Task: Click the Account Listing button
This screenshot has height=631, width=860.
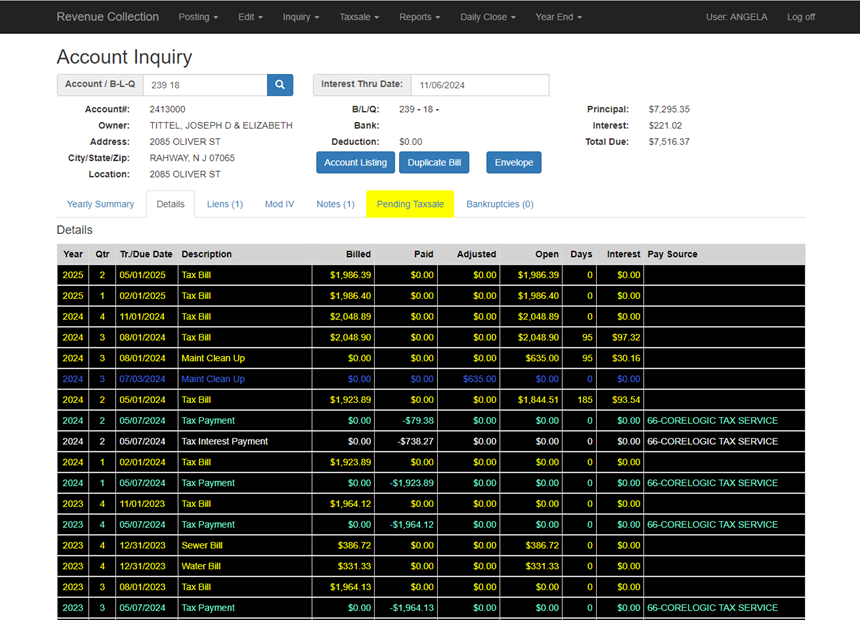Action: tap(355, 162)
